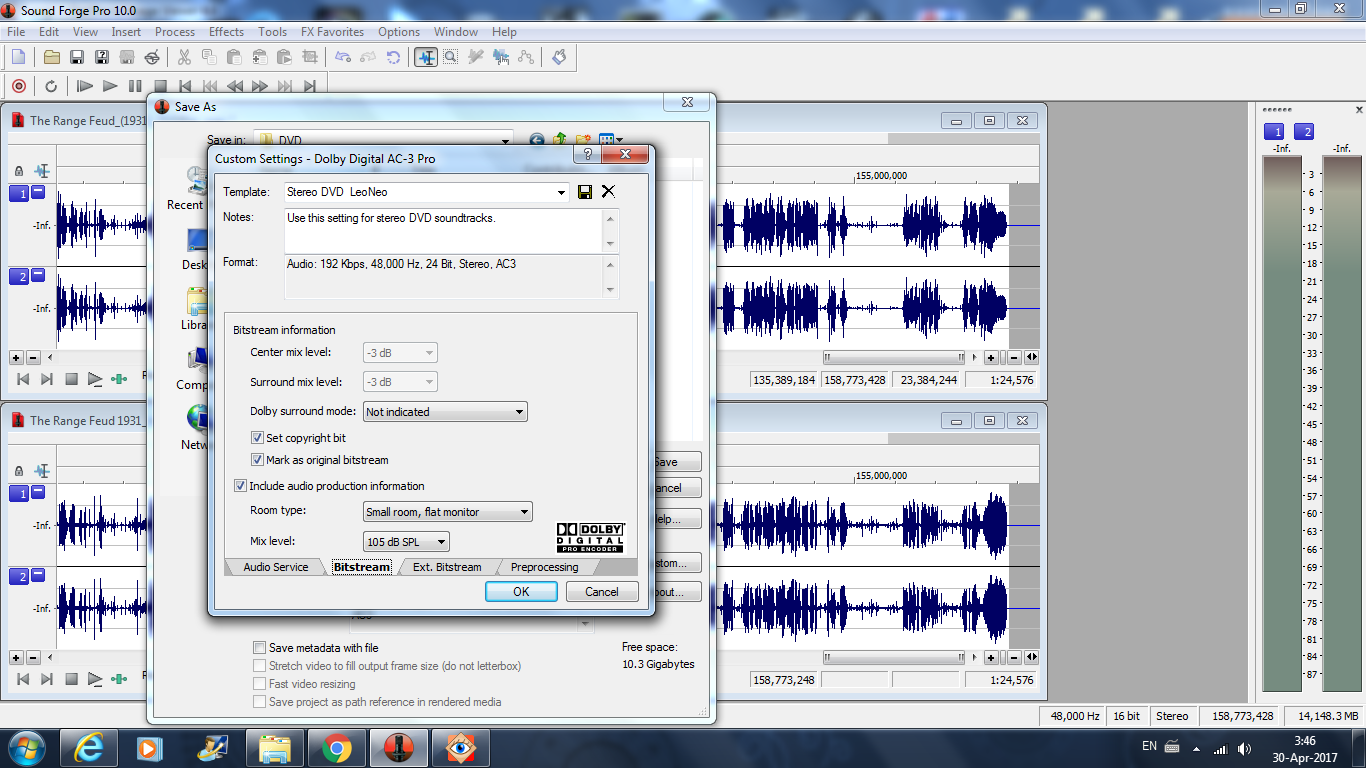Click the Back arrow in Save As dialog
Screen dimensions: 1366x768
[537, 141]
